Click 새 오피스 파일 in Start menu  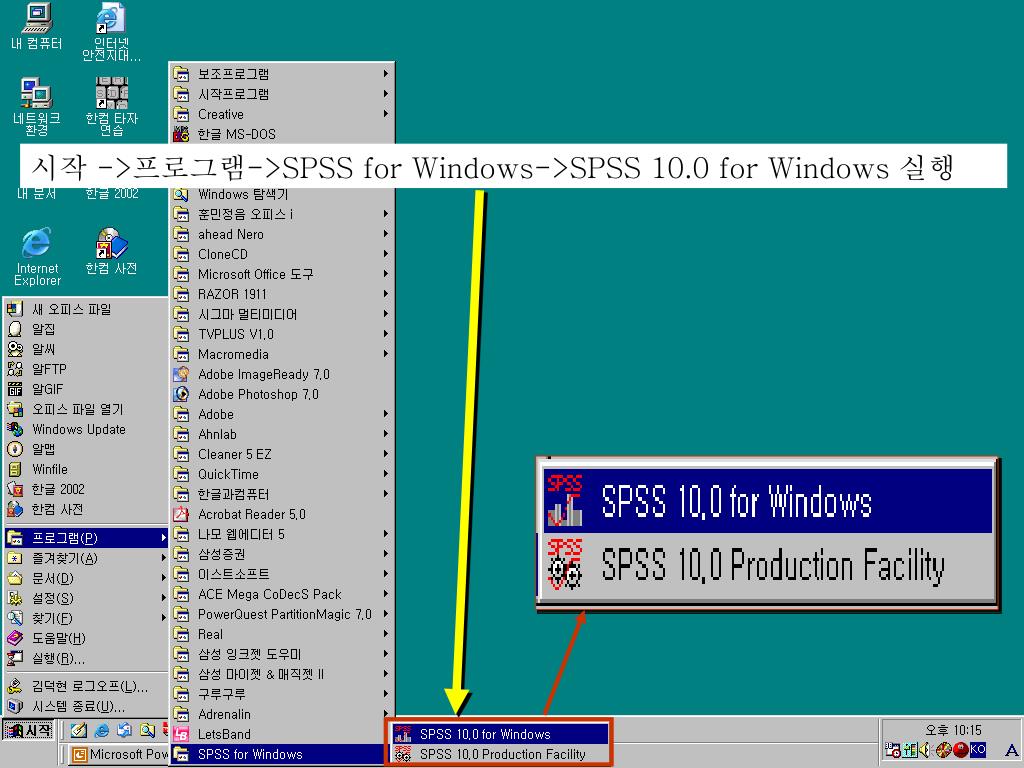pyautogui.click(x=85, y=309)
